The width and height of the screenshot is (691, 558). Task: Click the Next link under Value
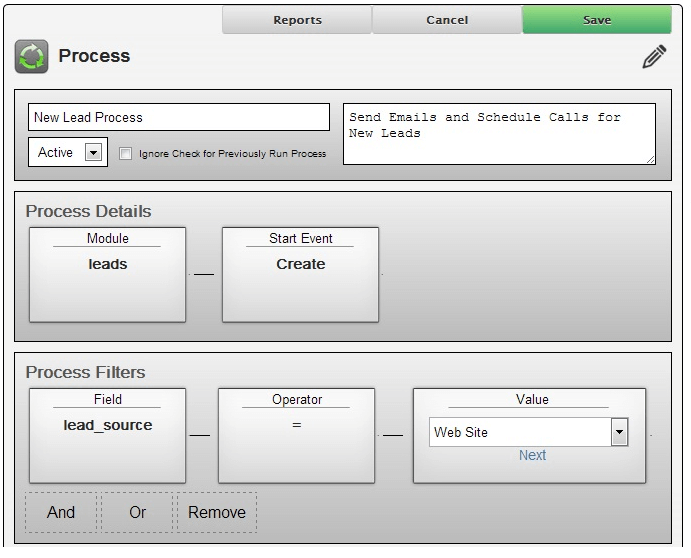[x=532, y=455]
